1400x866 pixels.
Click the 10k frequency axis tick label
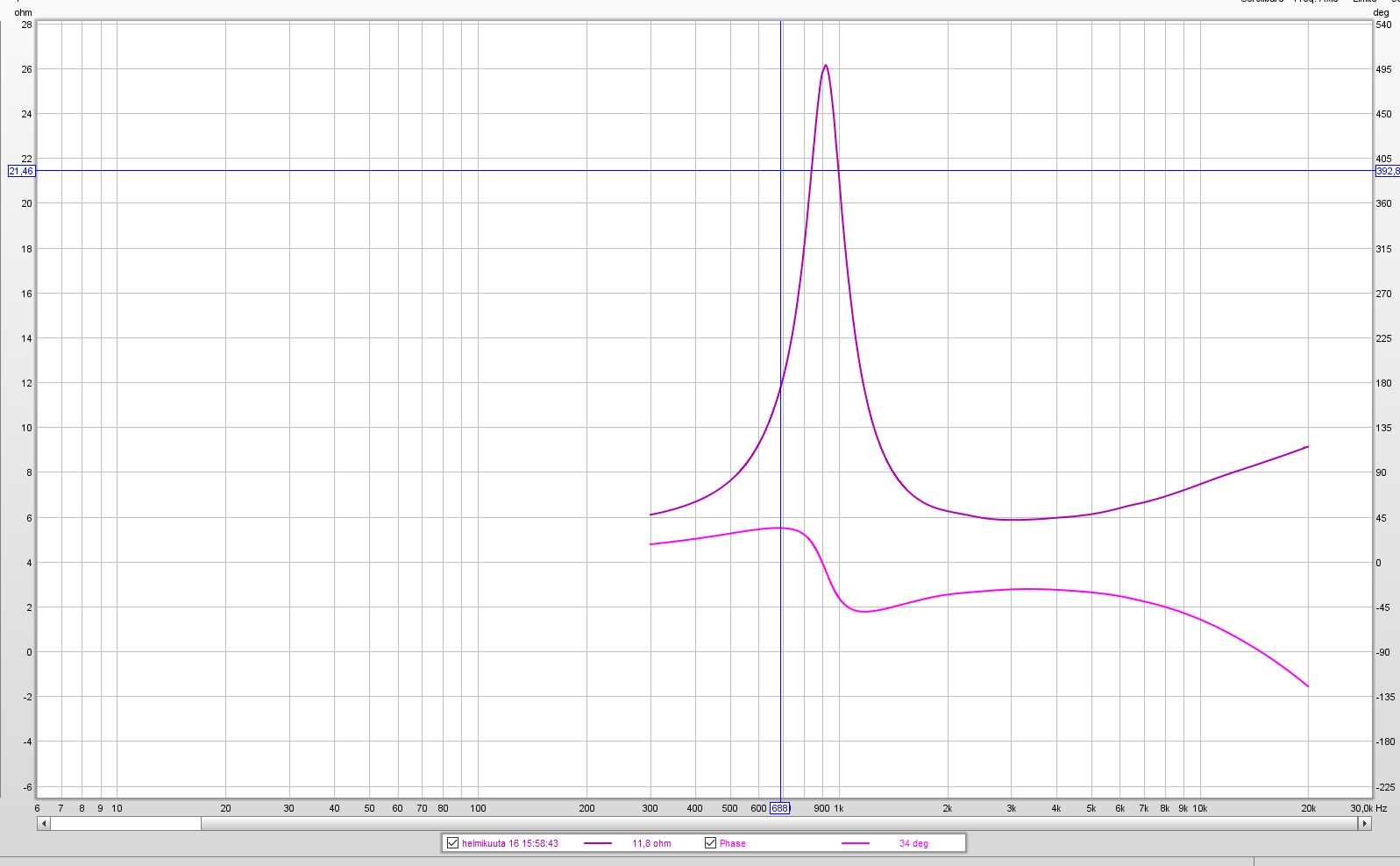(1199, 808)
